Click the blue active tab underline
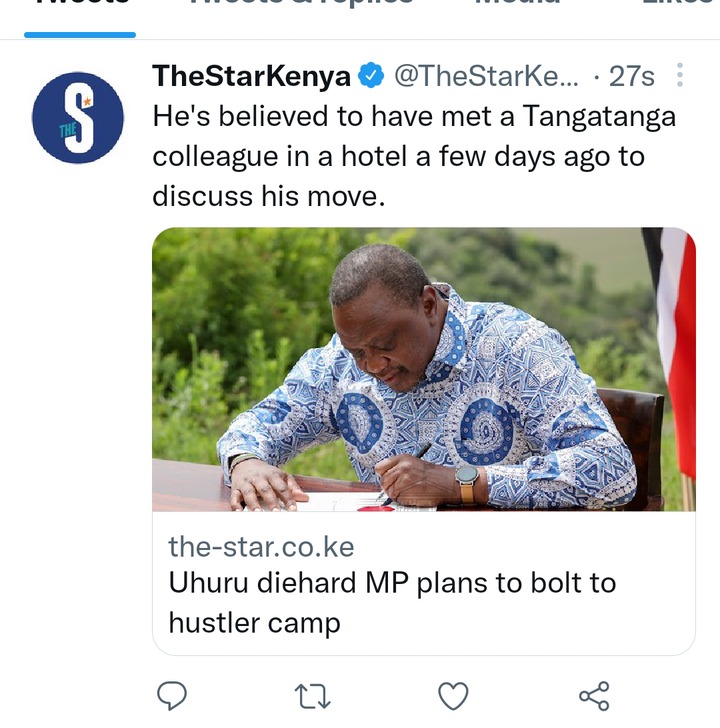This screenshot has height=728, width=720. [x=80, y=35]
